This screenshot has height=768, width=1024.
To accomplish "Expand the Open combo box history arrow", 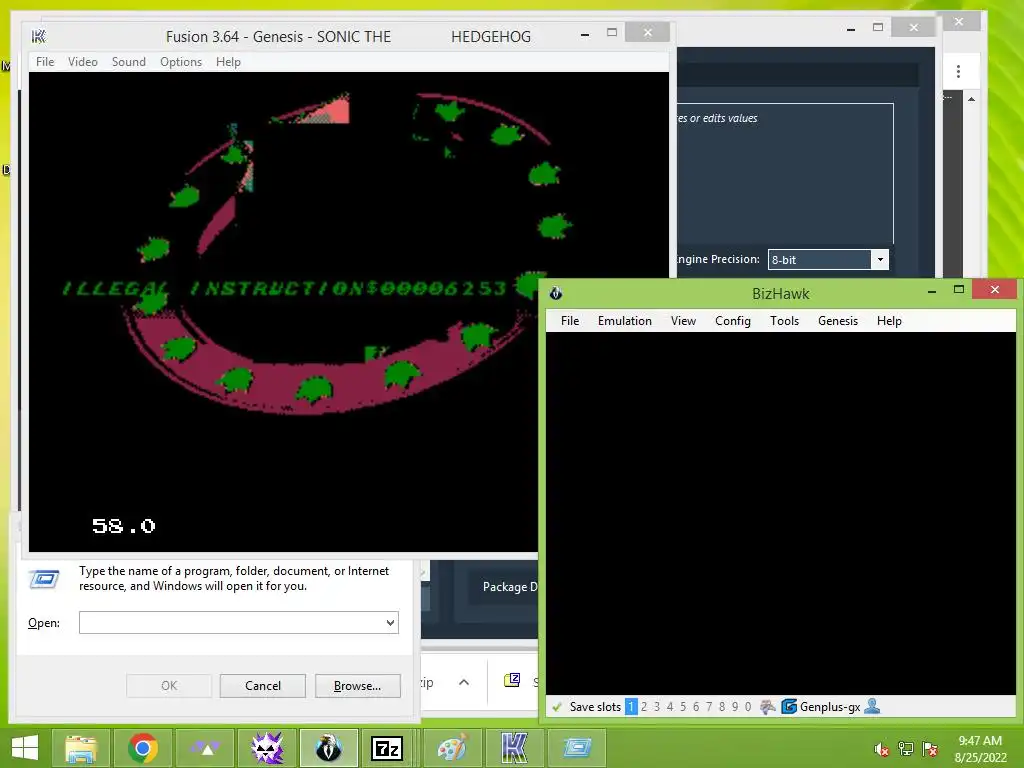I will pos(391,622).
